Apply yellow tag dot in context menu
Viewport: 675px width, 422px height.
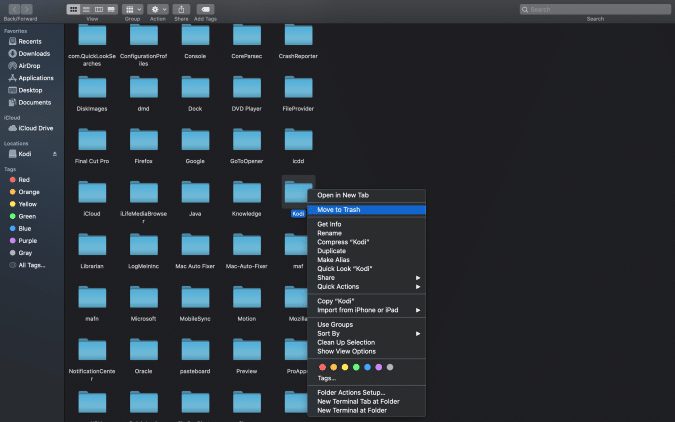coord(345,367)
